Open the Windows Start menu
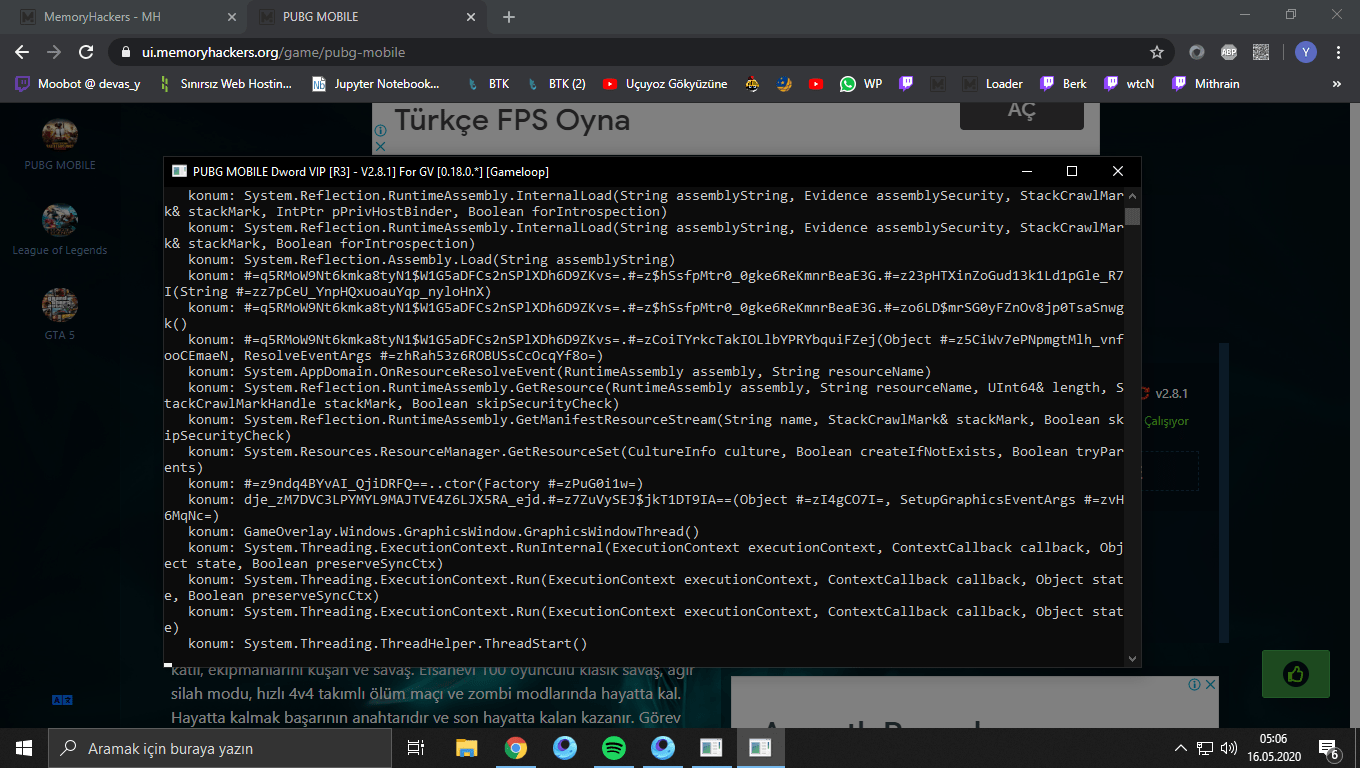The height and width of the screenshot is (768, 1360). [x=24, y=748]
